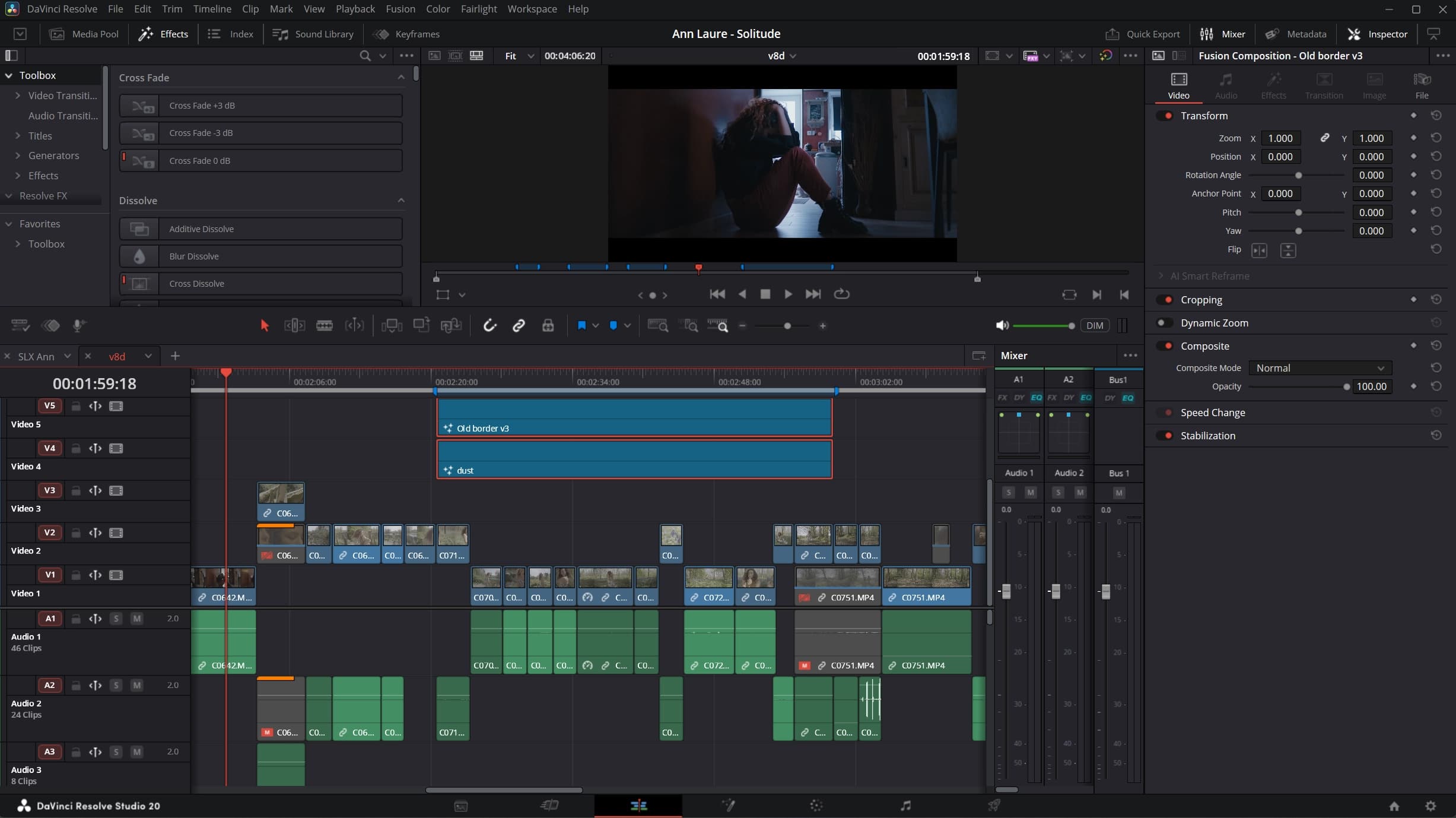Mute track A1 in timeline header
This screenshot has height=818, width=1456.
pos(137,619)
